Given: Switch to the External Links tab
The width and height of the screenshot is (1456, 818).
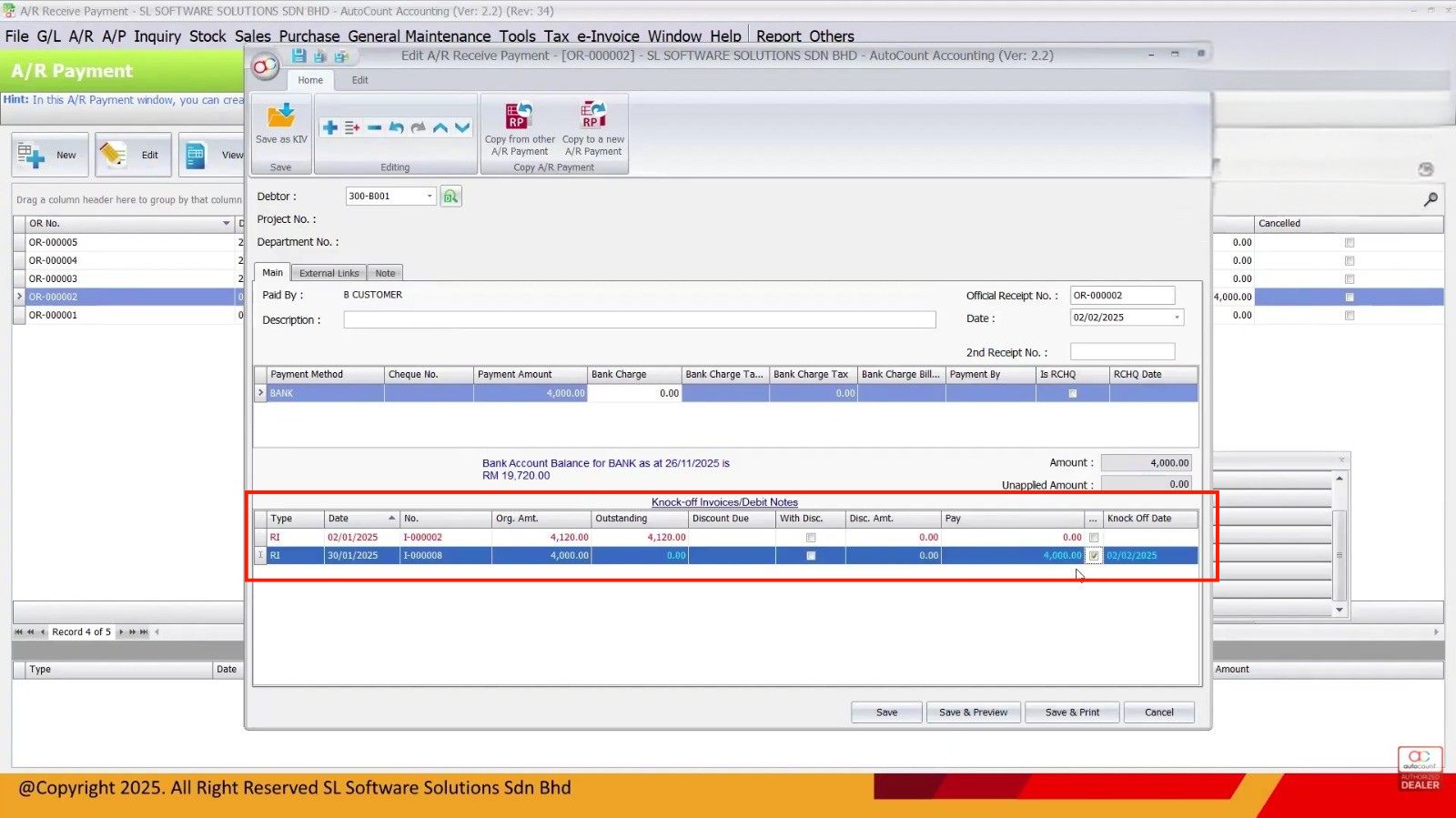Looking at the screenshot, I should pos(329,273).
